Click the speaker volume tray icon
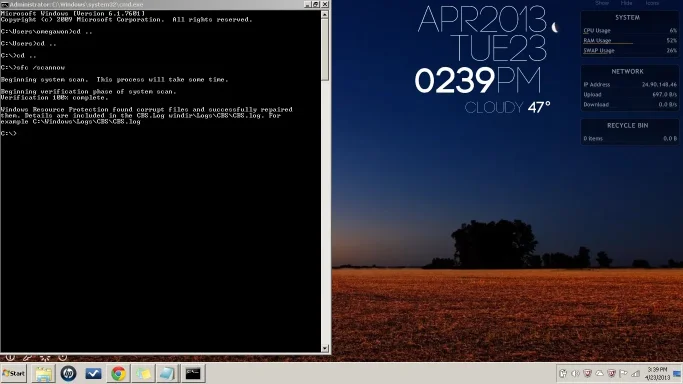The image size is (683, 384). (x=575, y=374)
